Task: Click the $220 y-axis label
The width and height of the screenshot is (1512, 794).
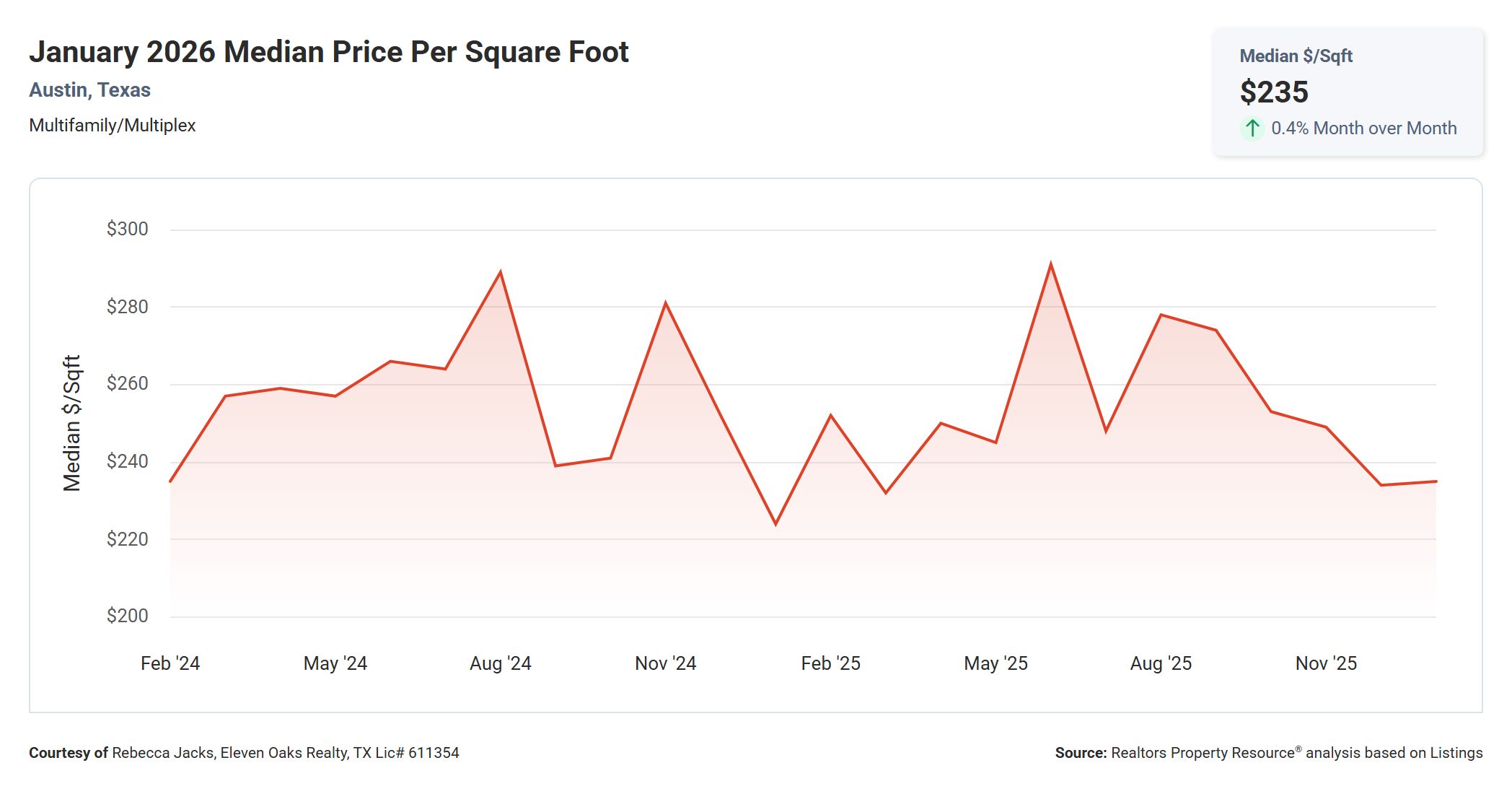Action: click(x=127, y=539)
